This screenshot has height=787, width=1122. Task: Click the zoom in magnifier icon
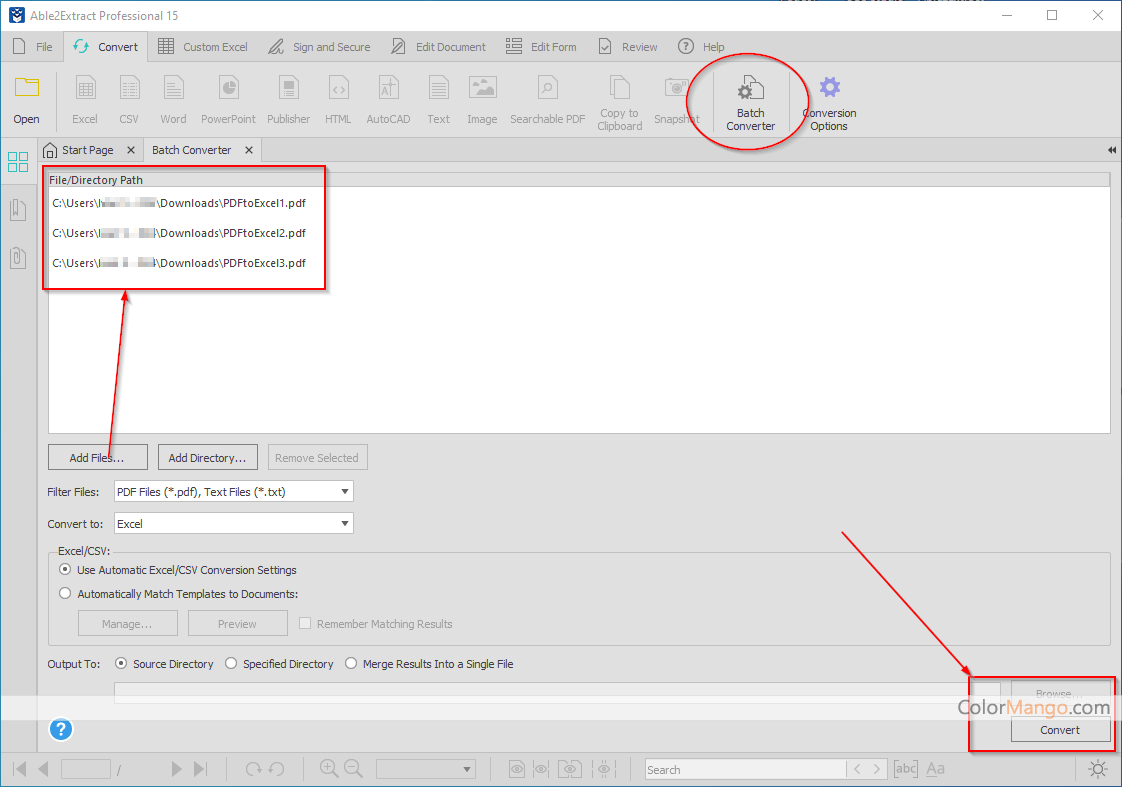point(328,769)
